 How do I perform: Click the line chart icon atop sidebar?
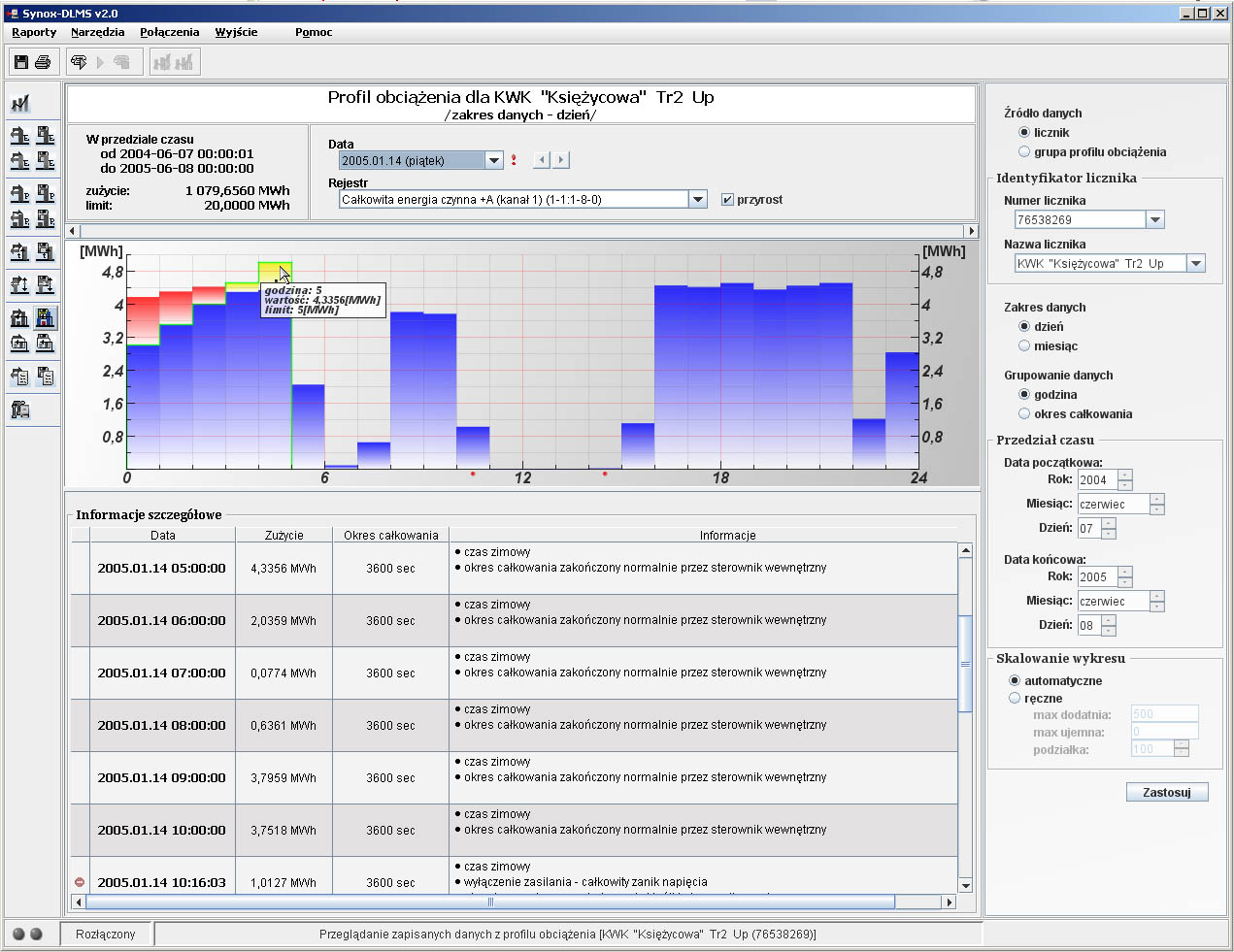(20, 103)
